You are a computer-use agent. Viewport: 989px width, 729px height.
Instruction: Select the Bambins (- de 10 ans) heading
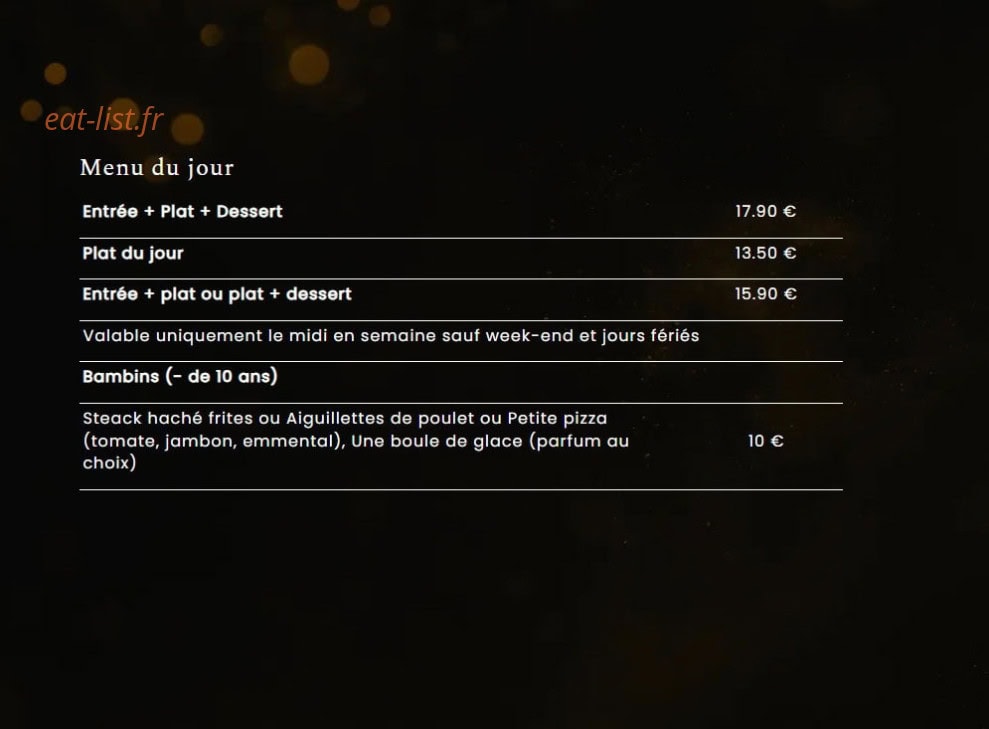coord(180,376)
